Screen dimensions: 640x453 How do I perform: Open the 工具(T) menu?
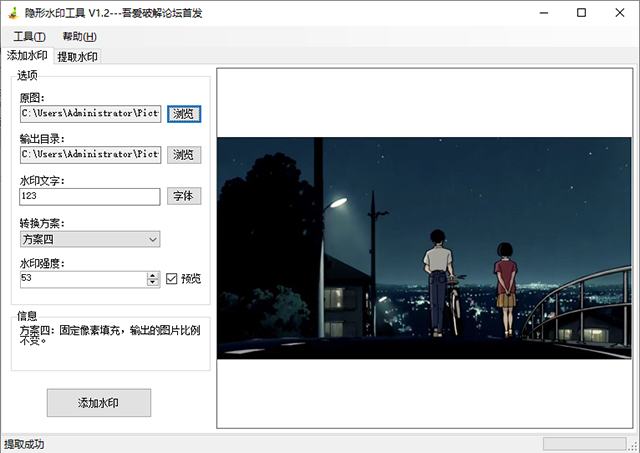29,37
